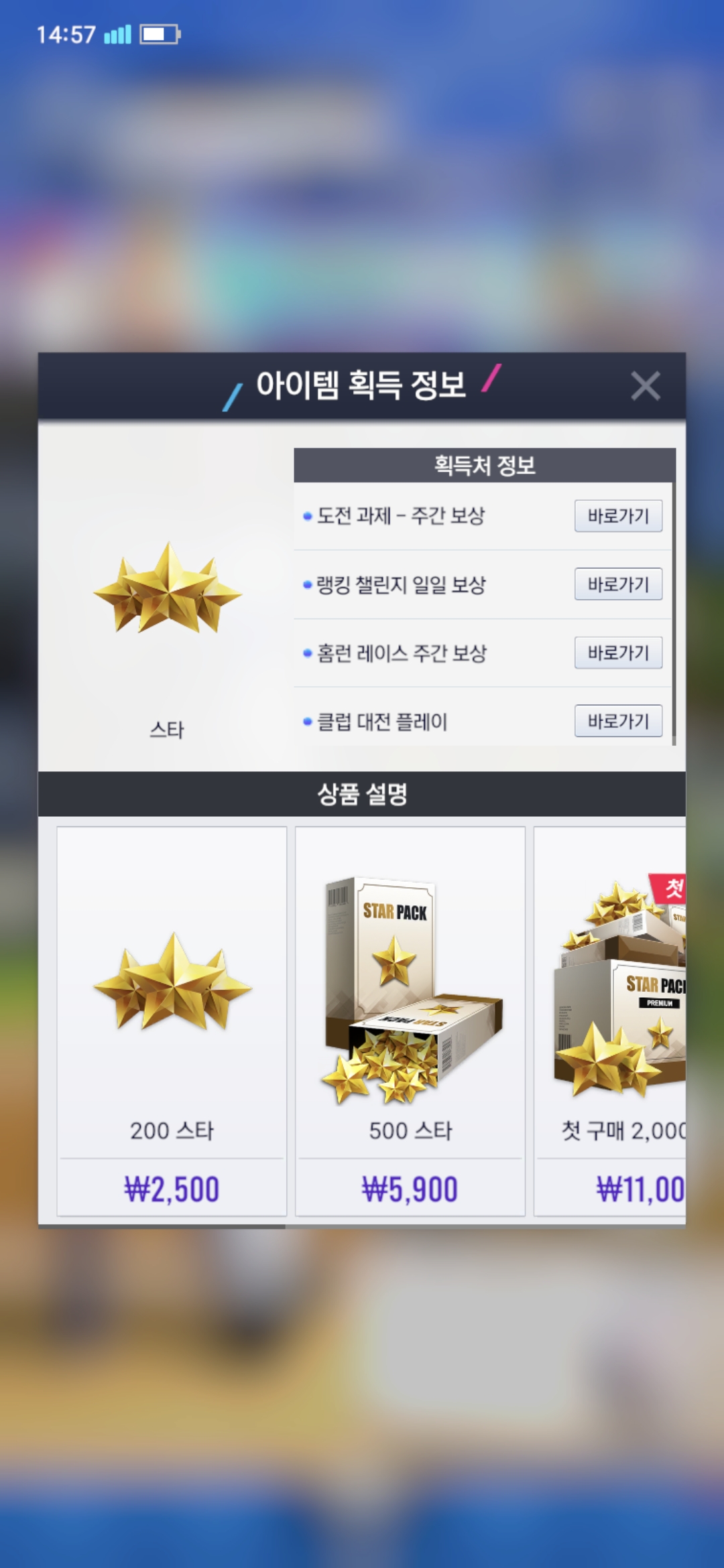
Task: Buy 500 스타 for ₩5,900
Action: click(410, 1189)
